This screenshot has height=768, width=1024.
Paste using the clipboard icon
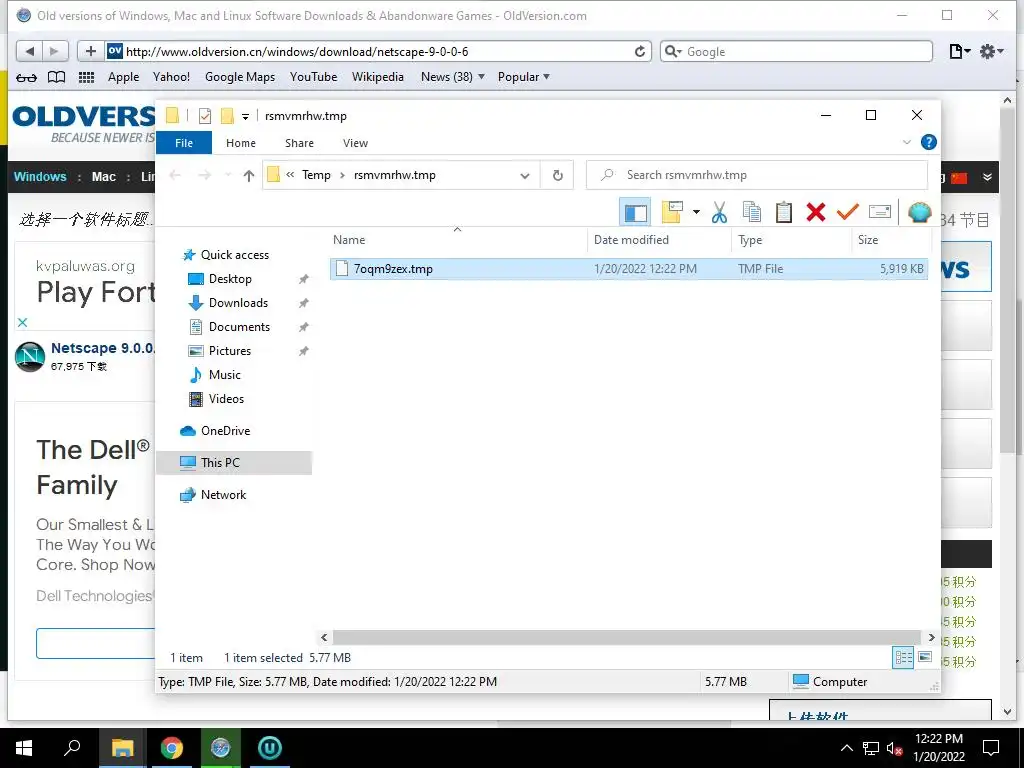coord(784,212)
